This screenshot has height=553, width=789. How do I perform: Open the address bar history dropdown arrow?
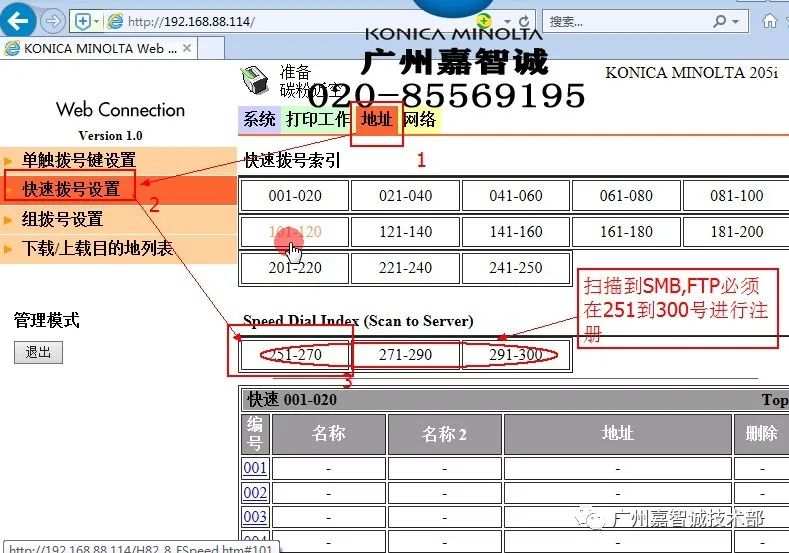click(508, 22)
